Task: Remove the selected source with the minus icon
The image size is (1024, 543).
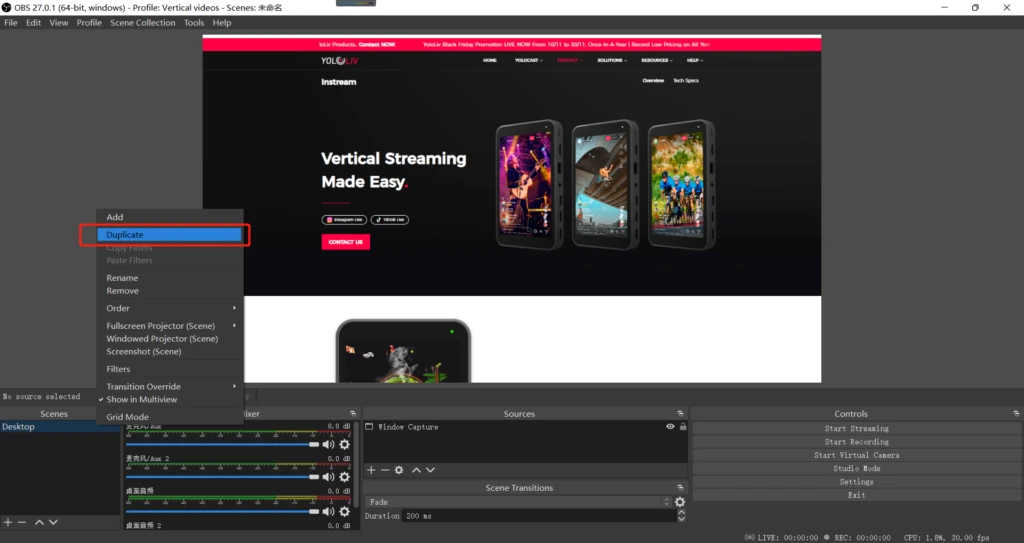Action: pos(385,470)
